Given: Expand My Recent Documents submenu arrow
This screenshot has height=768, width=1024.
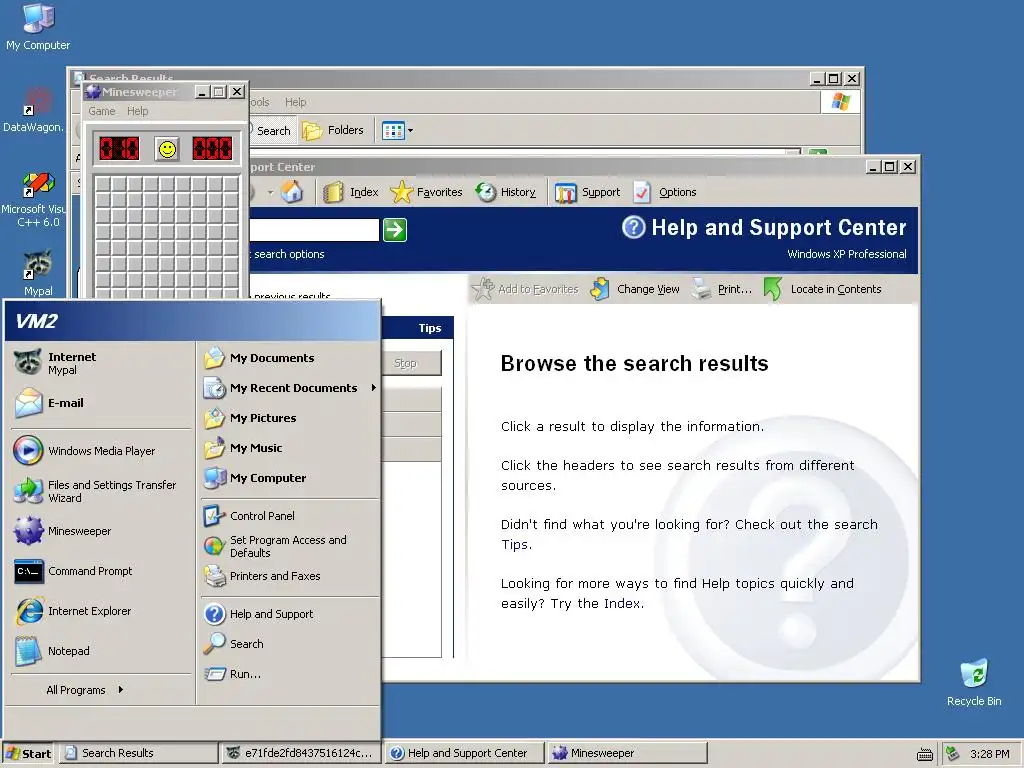Looking at the screenshot, I should pos(374,388).
